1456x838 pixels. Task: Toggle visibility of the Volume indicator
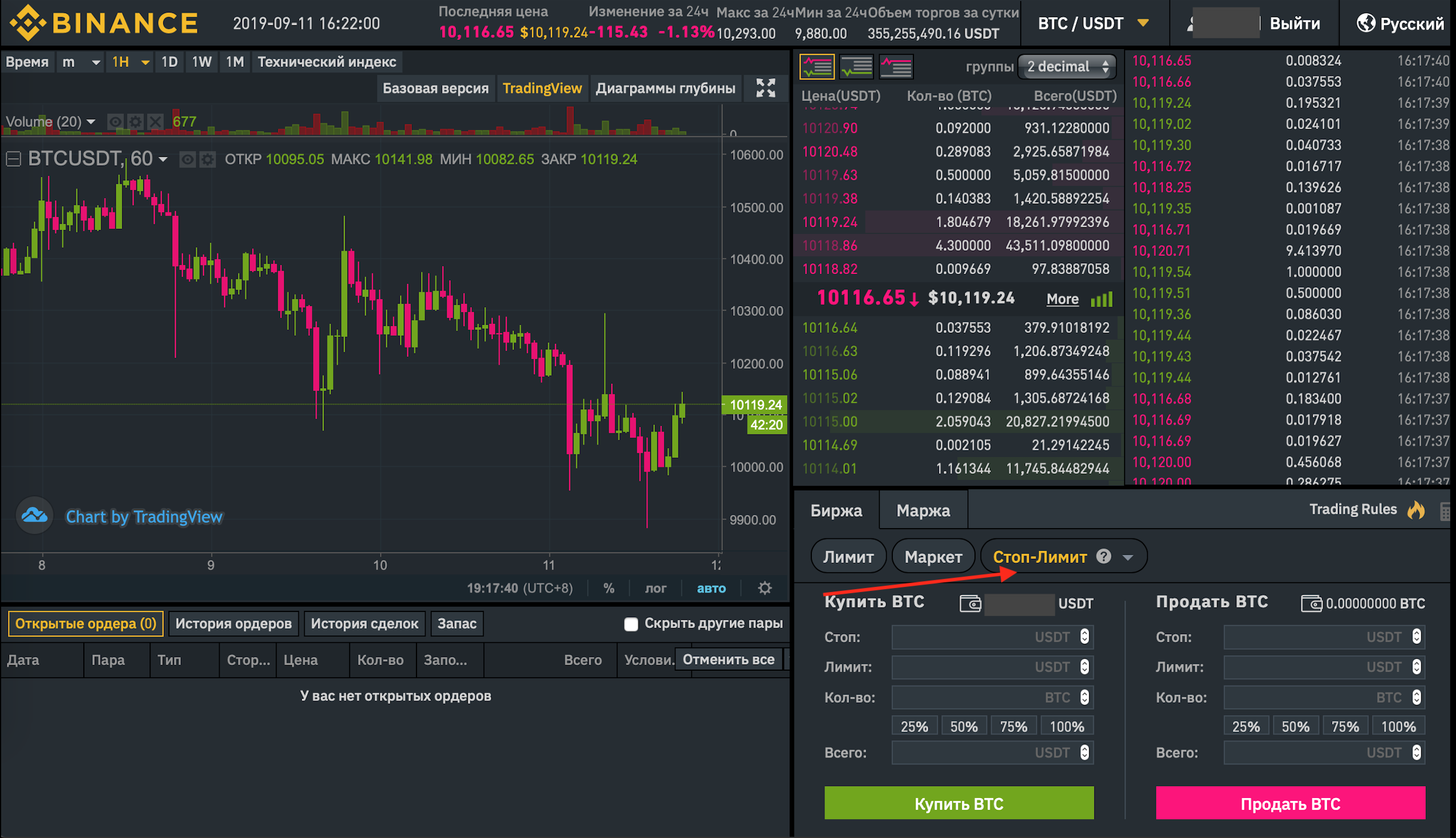tap(115, 122)
